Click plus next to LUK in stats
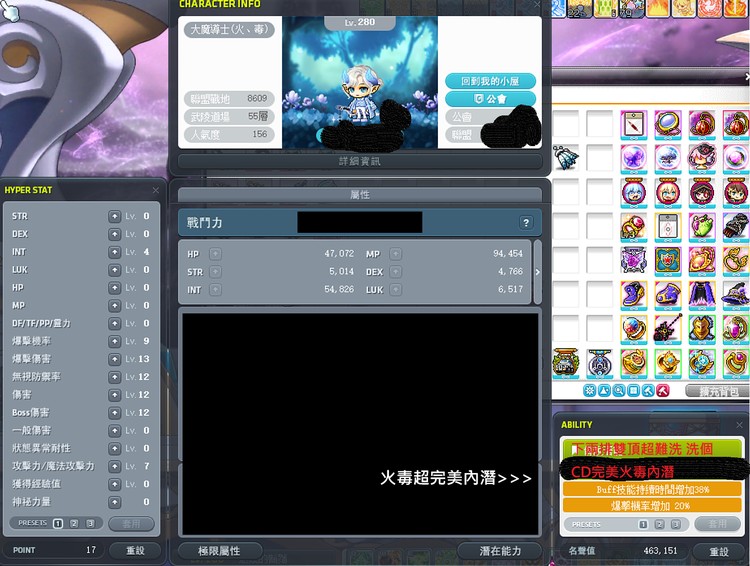750x566 pixels. coord(396,289)
